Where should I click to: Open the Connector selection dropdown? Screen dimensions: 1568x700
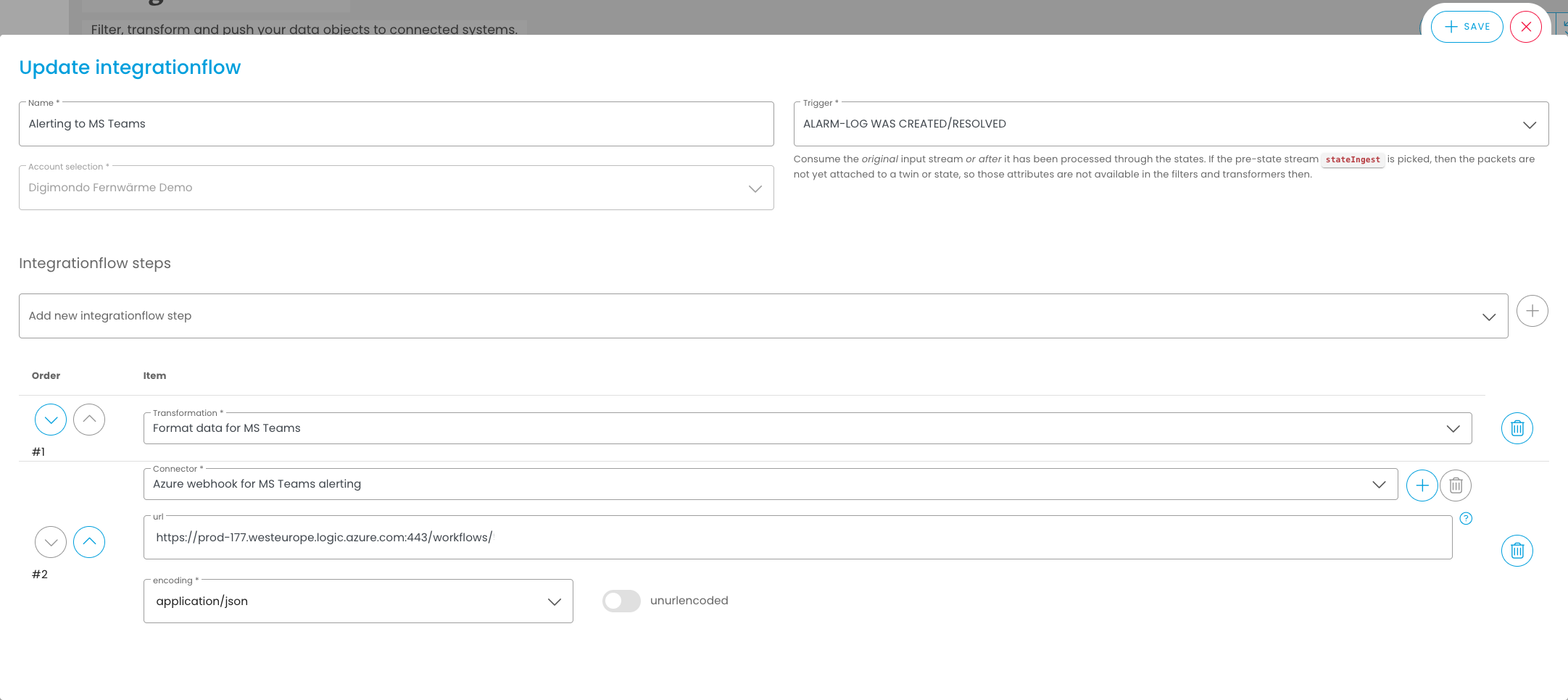[1378, 484]
